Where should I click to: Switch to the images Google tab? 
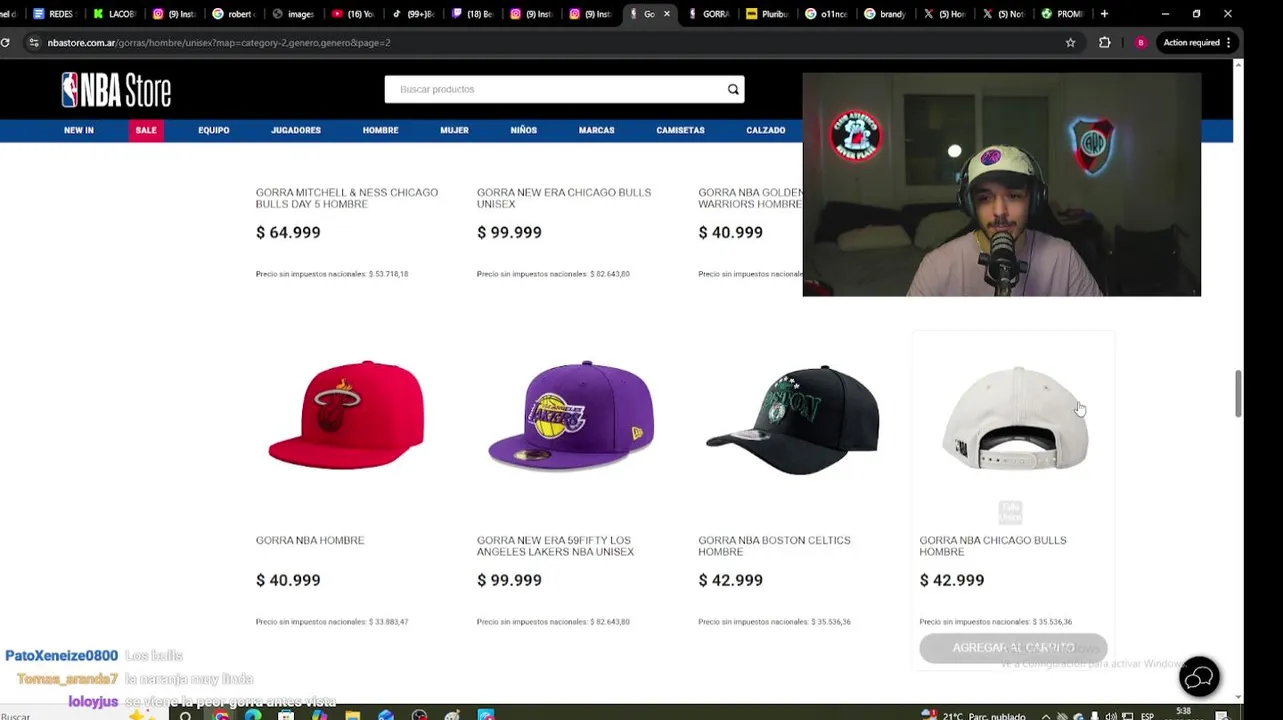[x=292, y=14]
